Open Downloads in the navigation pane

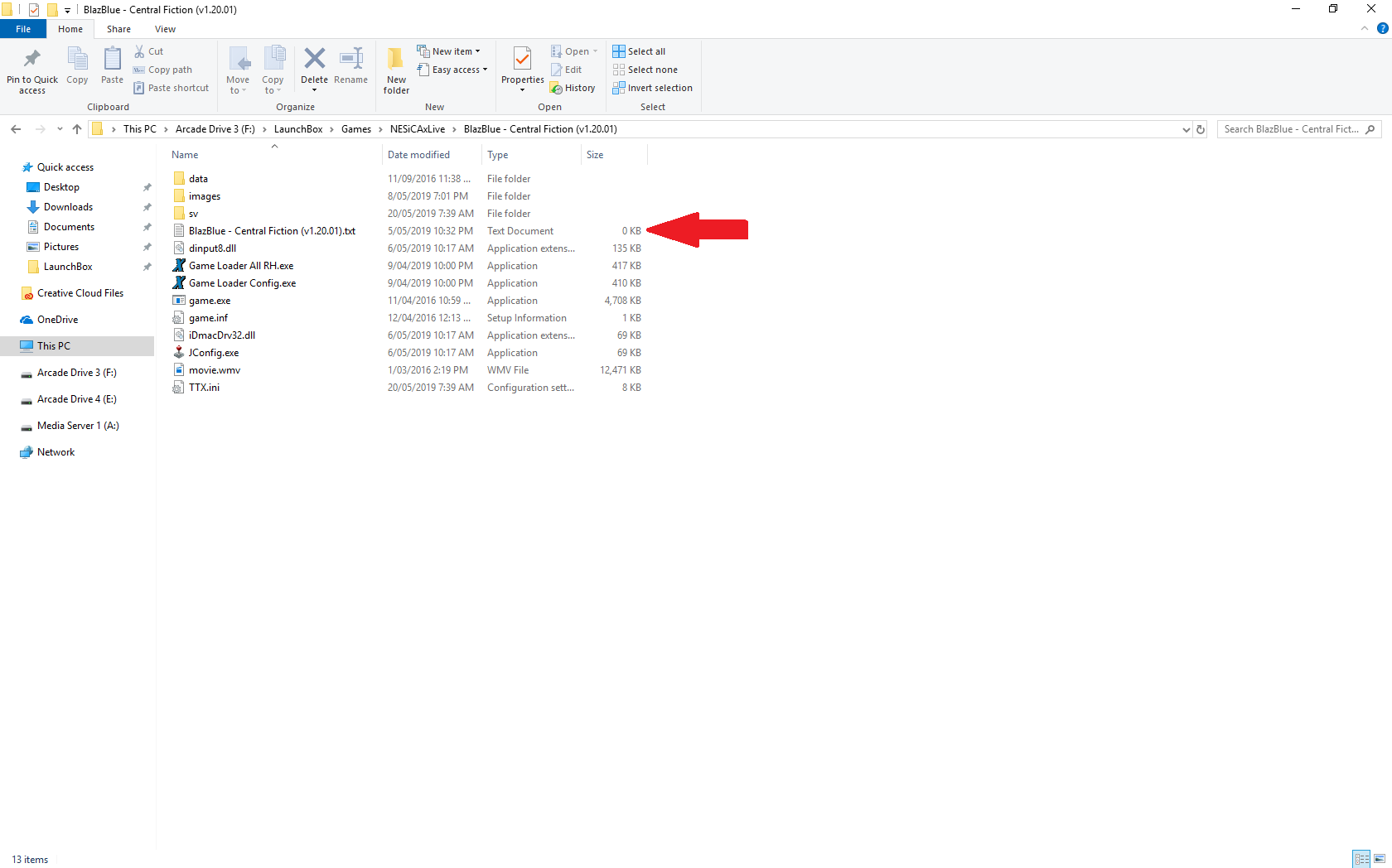[x=68, y=207]
